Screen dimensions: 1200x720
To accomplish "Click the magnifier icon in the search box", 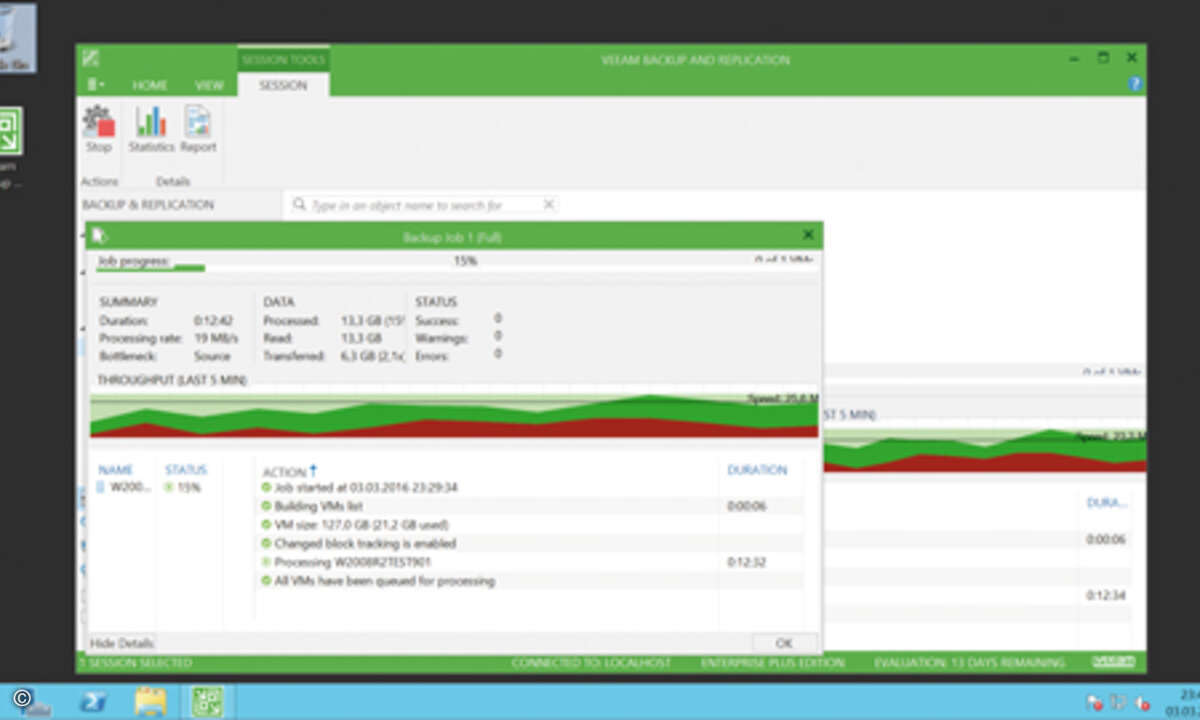I will tap(299, 205).
